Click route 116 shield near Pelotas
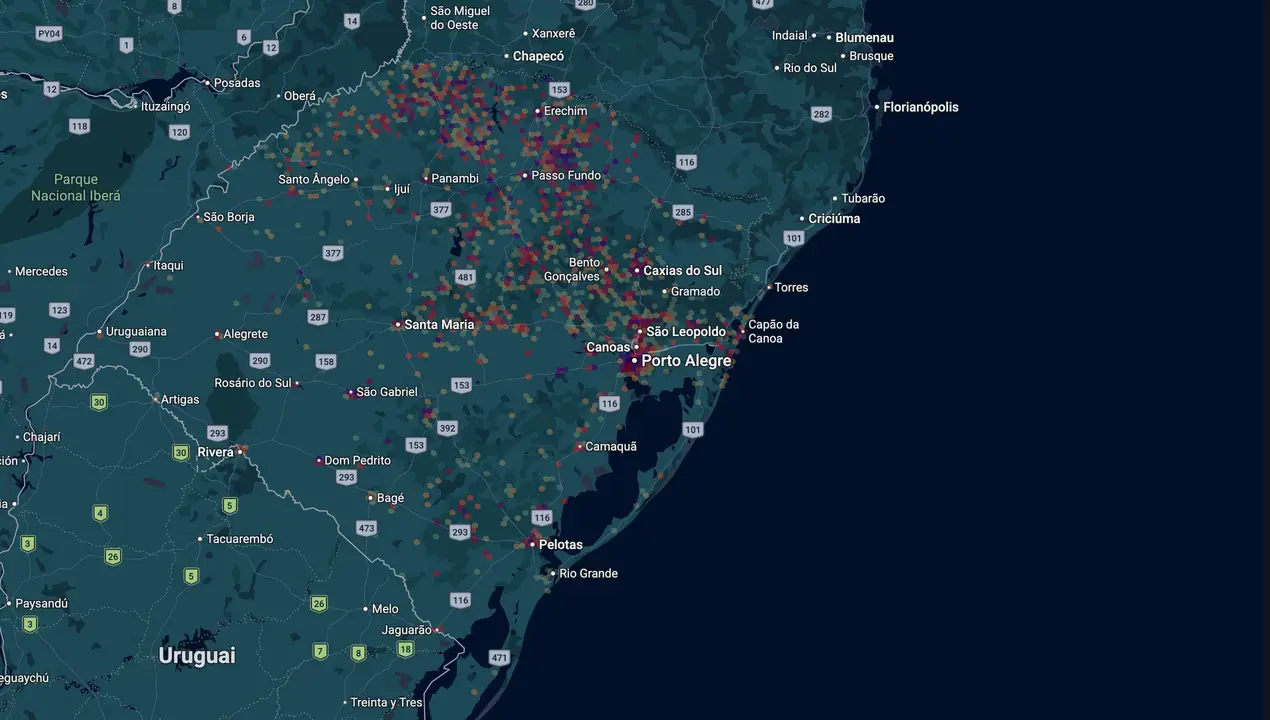This screenshot has height=720, width=1270. coord(542,517)
